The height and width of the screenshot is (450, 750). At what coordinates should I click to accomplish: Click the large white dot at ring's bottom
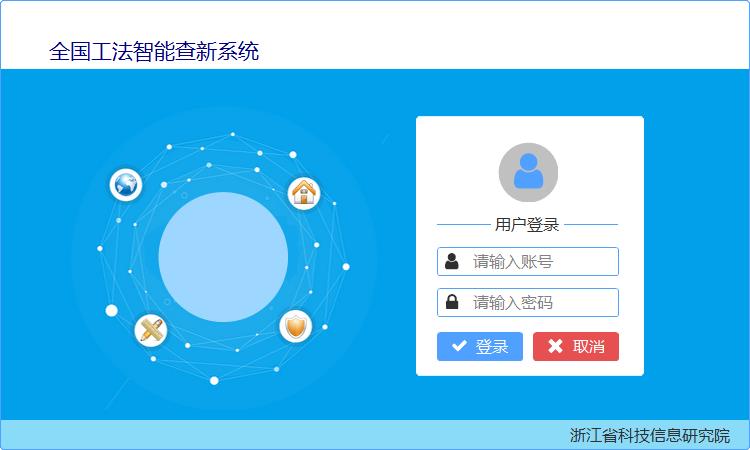[214, 381]
